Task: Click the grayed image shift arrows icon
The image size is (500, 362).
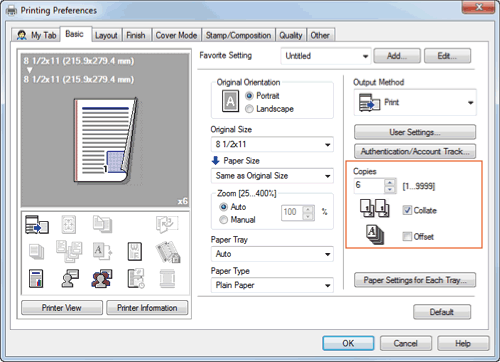Action: (x=69, y=224)
